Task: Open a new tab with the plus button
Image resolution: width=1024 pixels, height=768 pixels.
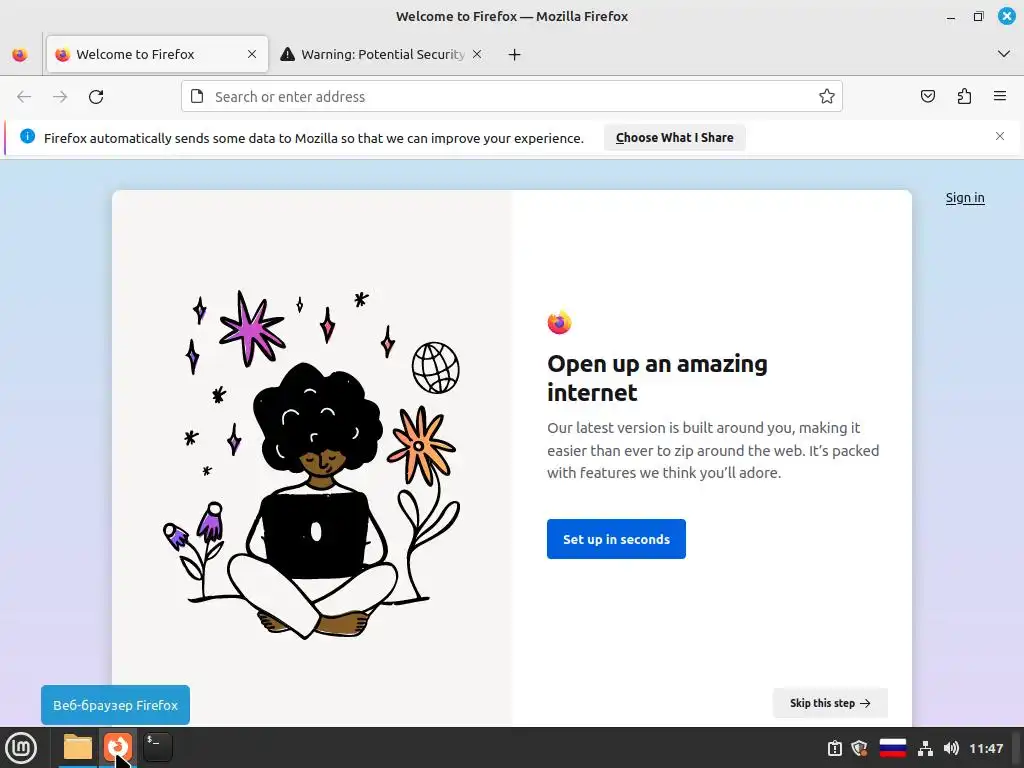Action: pos(515,55)
